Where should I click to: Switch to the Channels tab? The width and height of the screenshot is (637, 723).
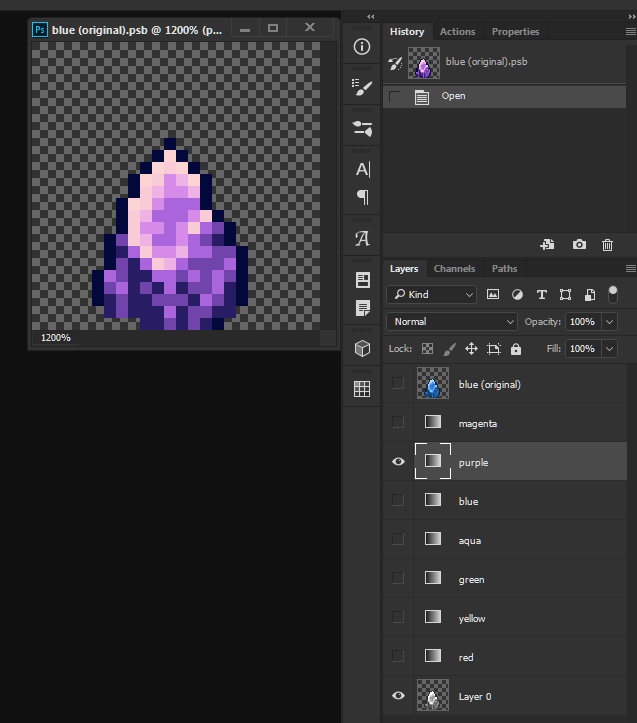point(454,269)
